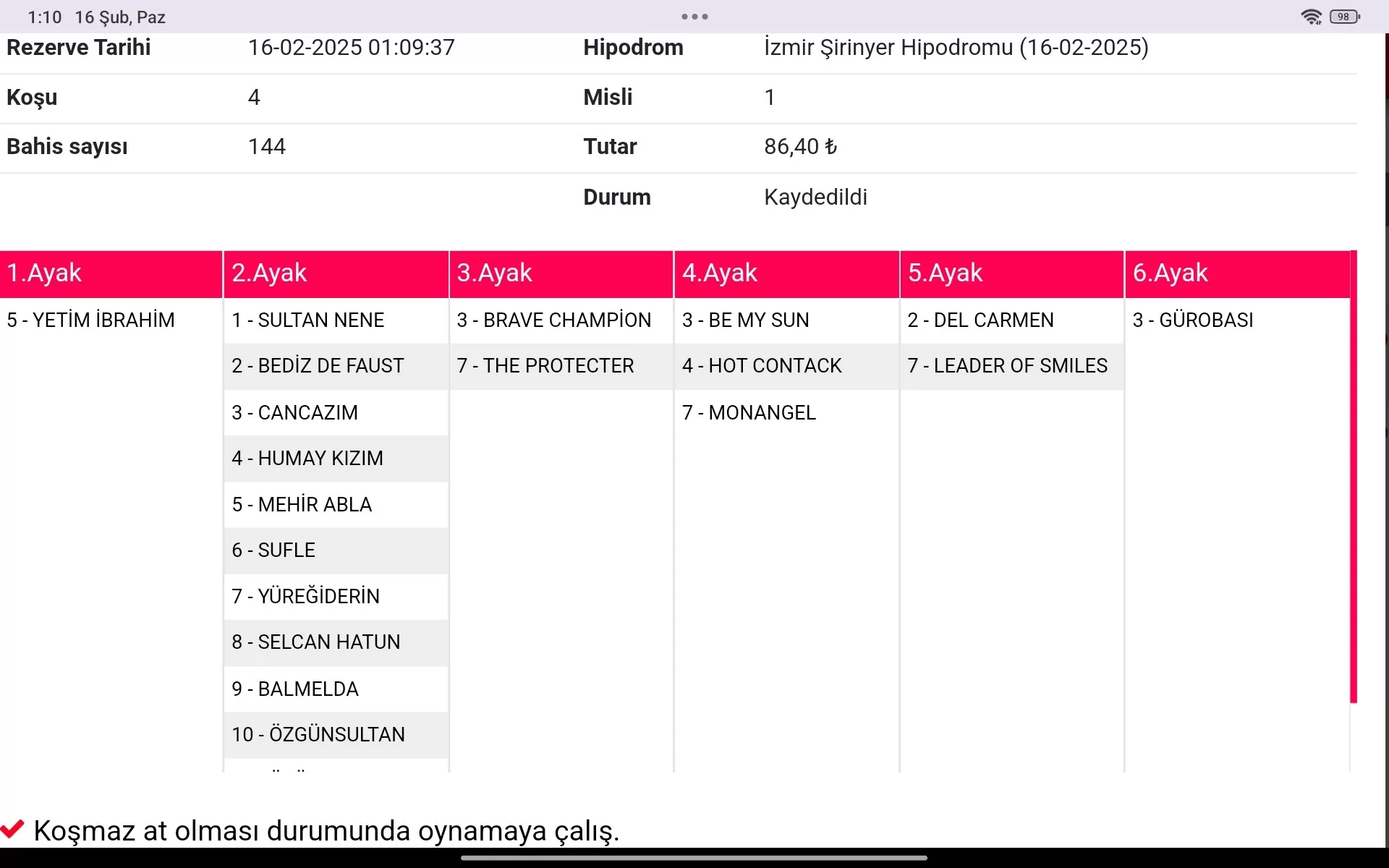Tap the 6.Ayak column header
The image size is (1389, 868).
click(x=1237, y=273)
